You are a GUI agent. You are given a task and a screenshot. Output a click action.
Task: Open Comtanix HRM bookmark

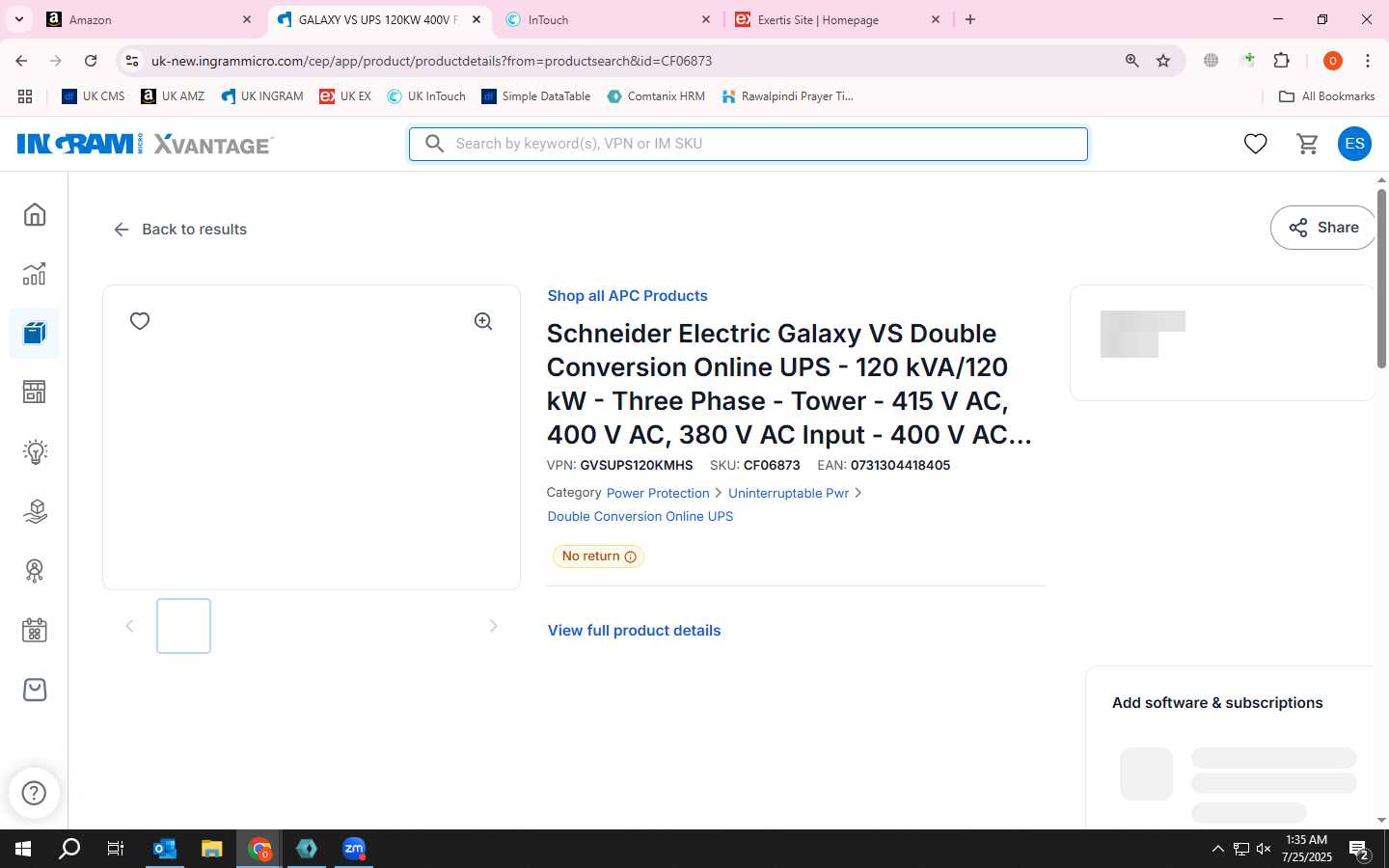tap(656, 96)
